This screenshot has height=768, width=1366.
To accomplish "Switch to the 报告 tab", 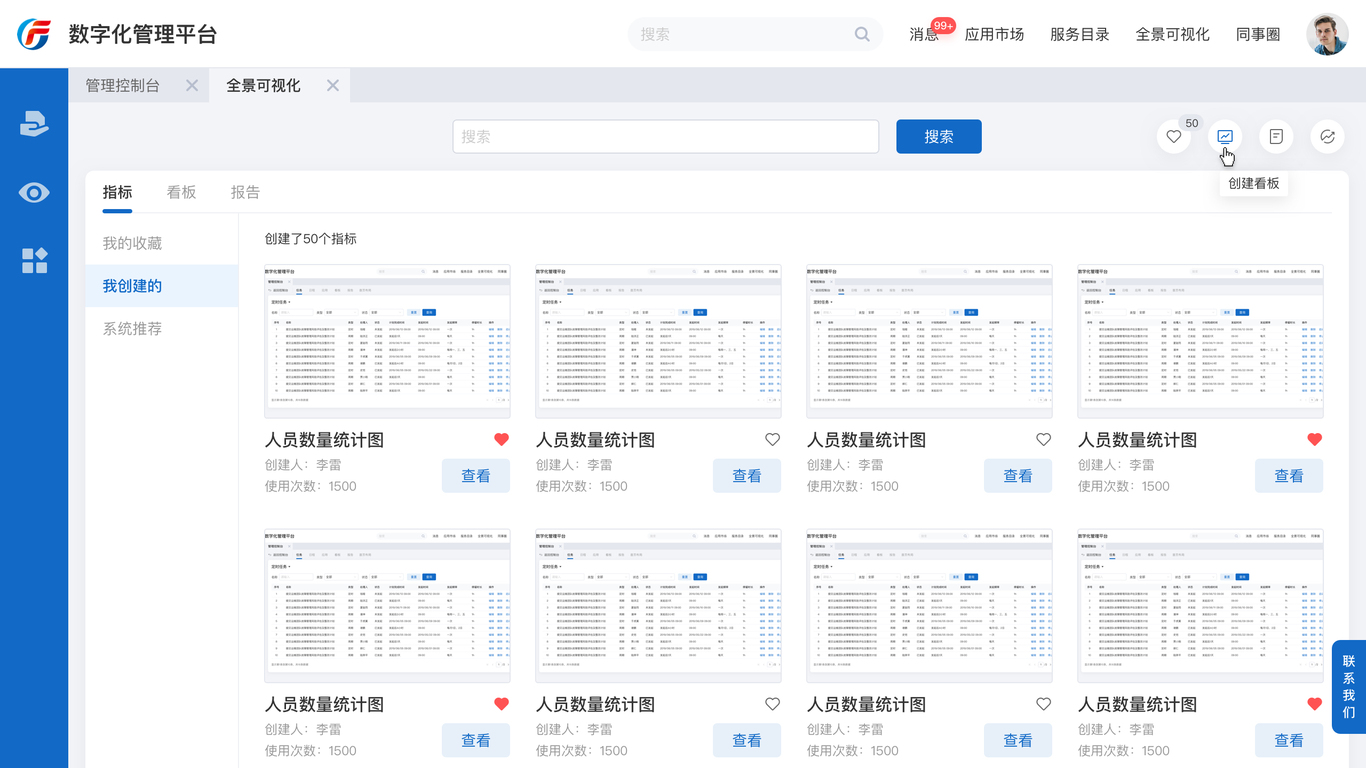I will (x=245, y=192).
